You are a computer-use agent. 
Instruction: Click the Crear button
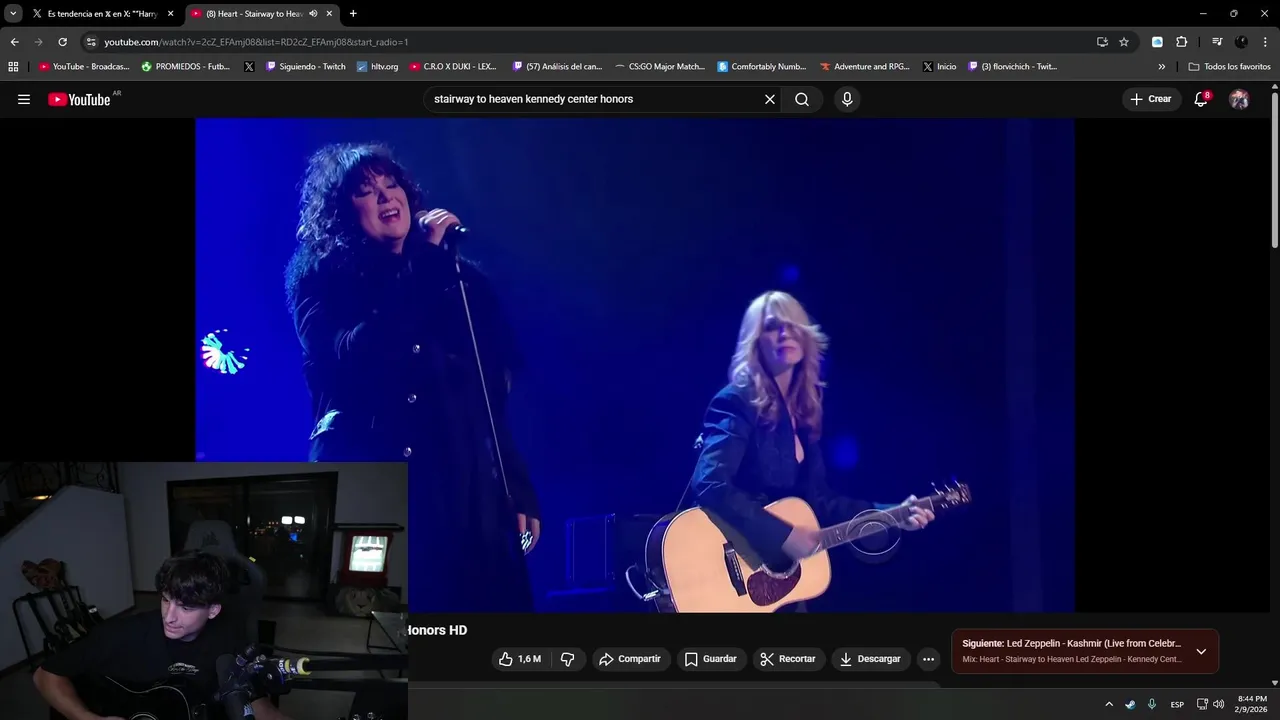1151,99
